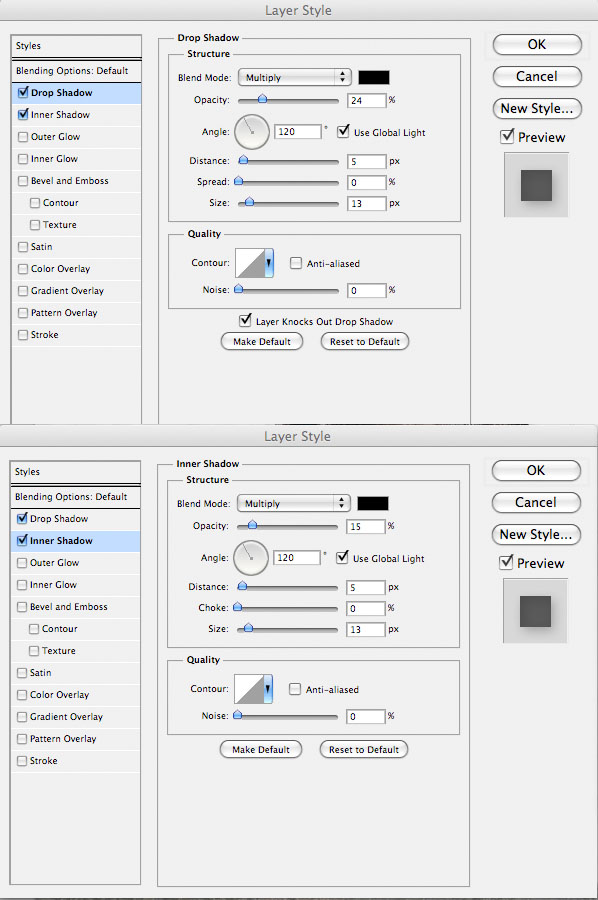Image resolution: width=598 pixels, height=900 pixels.
Task: Open the black Inner Shadow color swatch
Action: click(x=372, y=503)
